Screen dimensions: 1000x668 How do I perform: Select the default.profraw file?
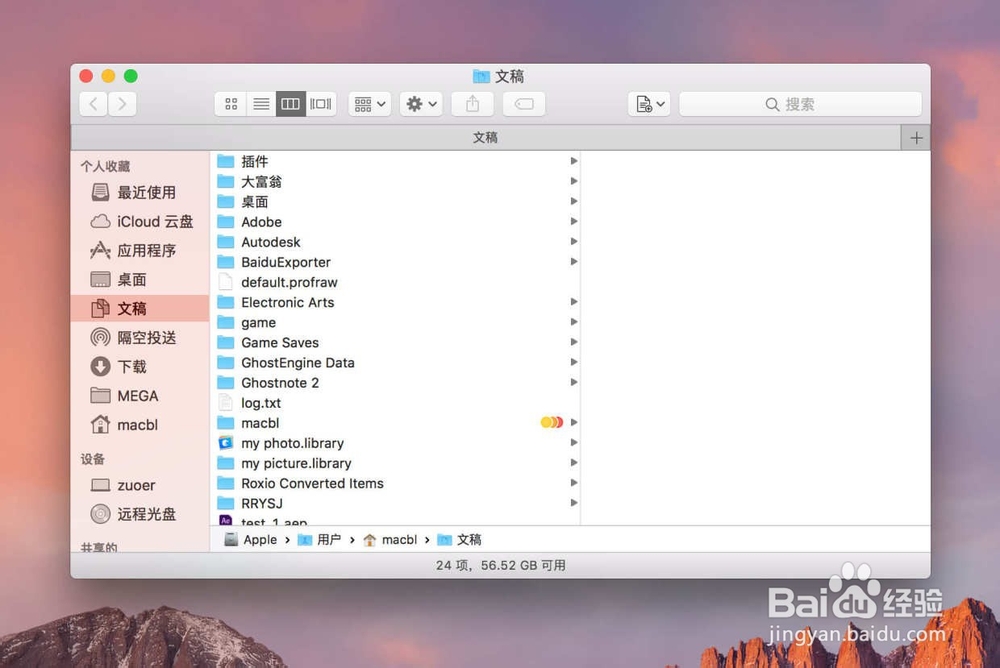pyautogui.click(x=395, y=282)
